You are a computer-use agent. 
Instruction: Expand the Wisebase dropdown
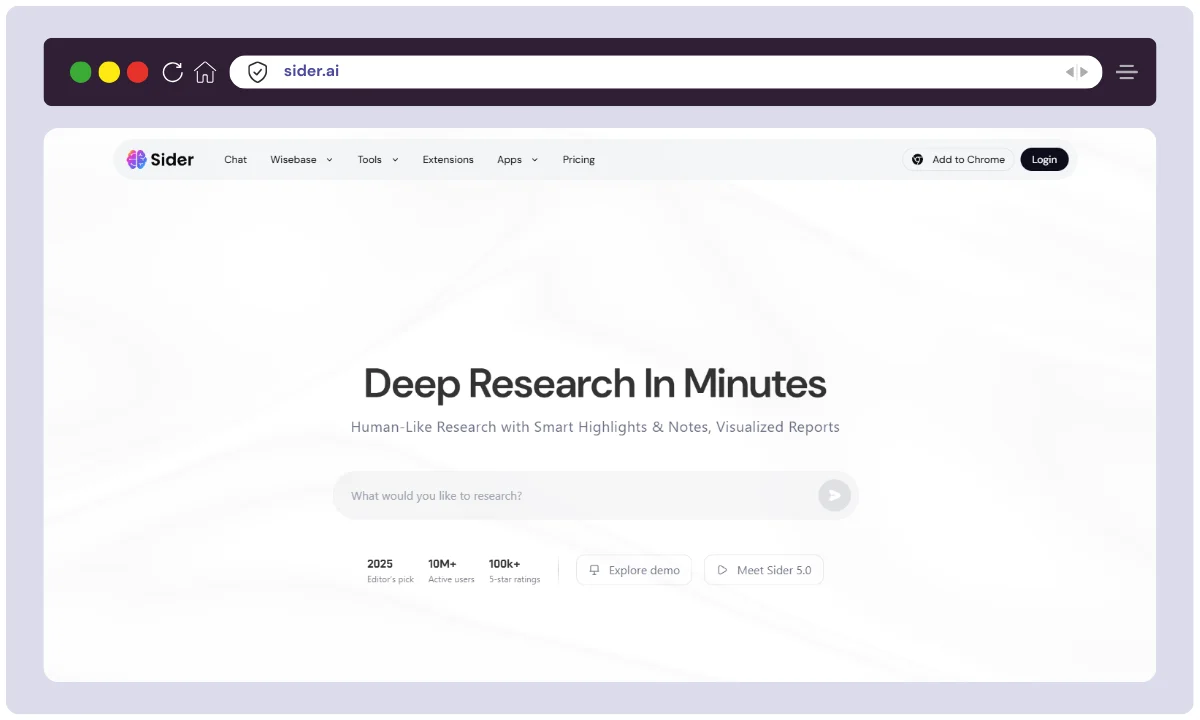(301, 160)
